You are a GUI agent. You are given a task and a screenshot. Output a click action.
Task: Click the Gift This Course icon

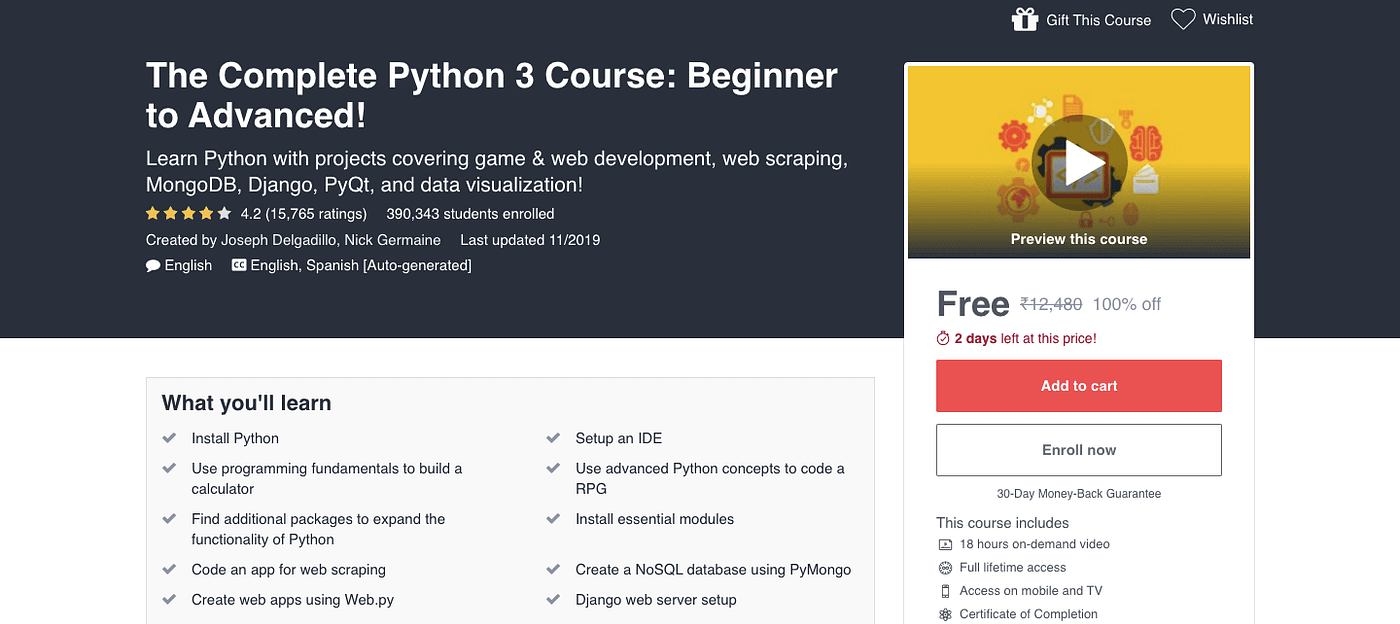coord(1024,18)
